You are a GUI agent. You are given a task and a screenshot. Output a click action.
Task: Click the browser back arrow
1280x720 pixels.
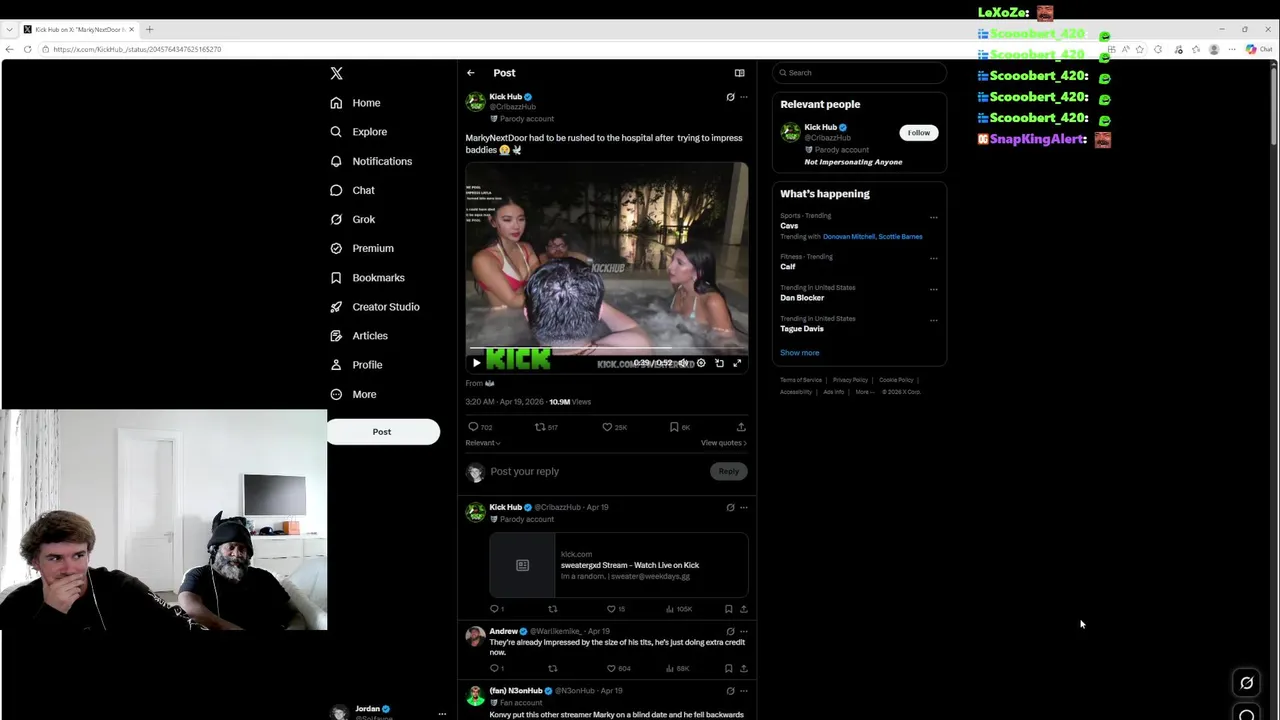point(9,49)
